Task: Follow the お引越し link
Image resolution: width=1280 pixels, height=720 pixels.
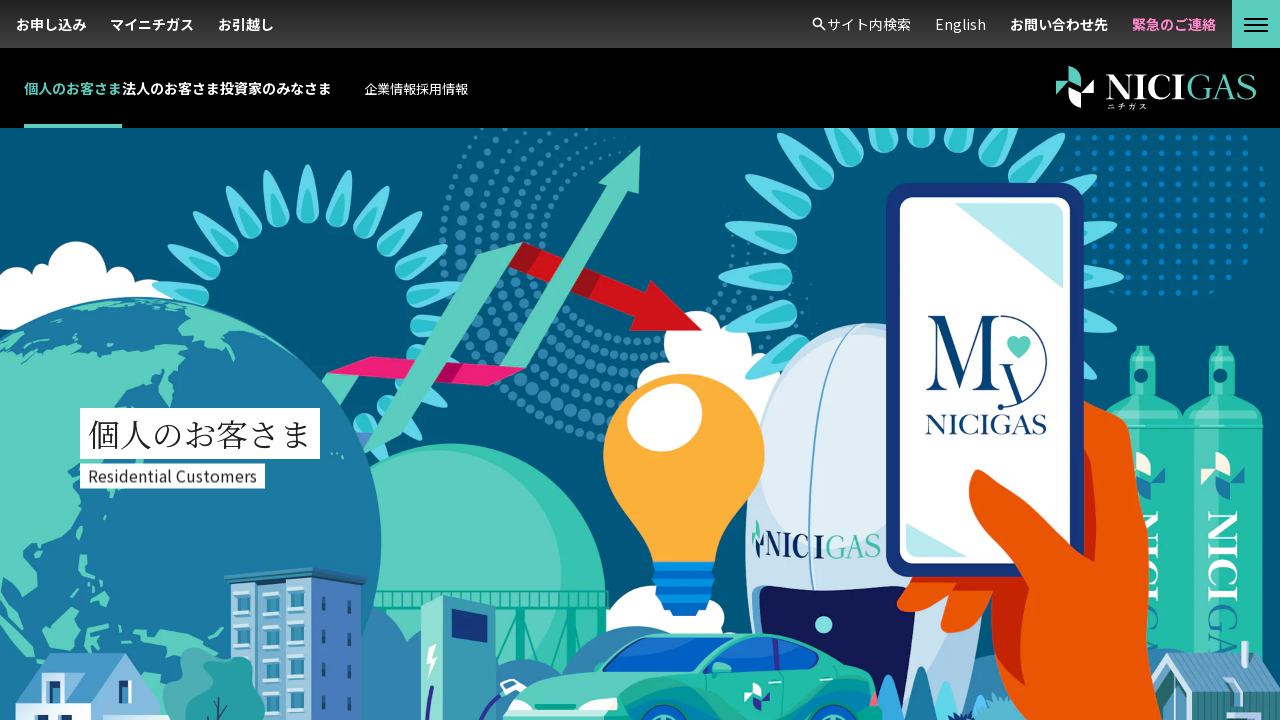Action: (246, 24)
